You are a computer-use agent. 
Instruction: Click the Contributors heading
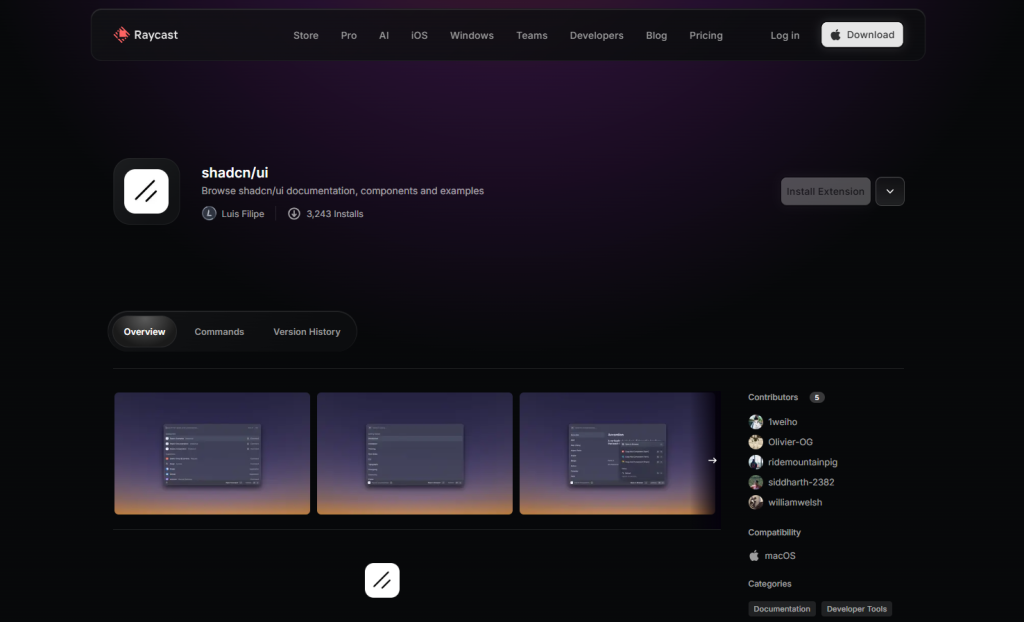click(x=773, y=397)
